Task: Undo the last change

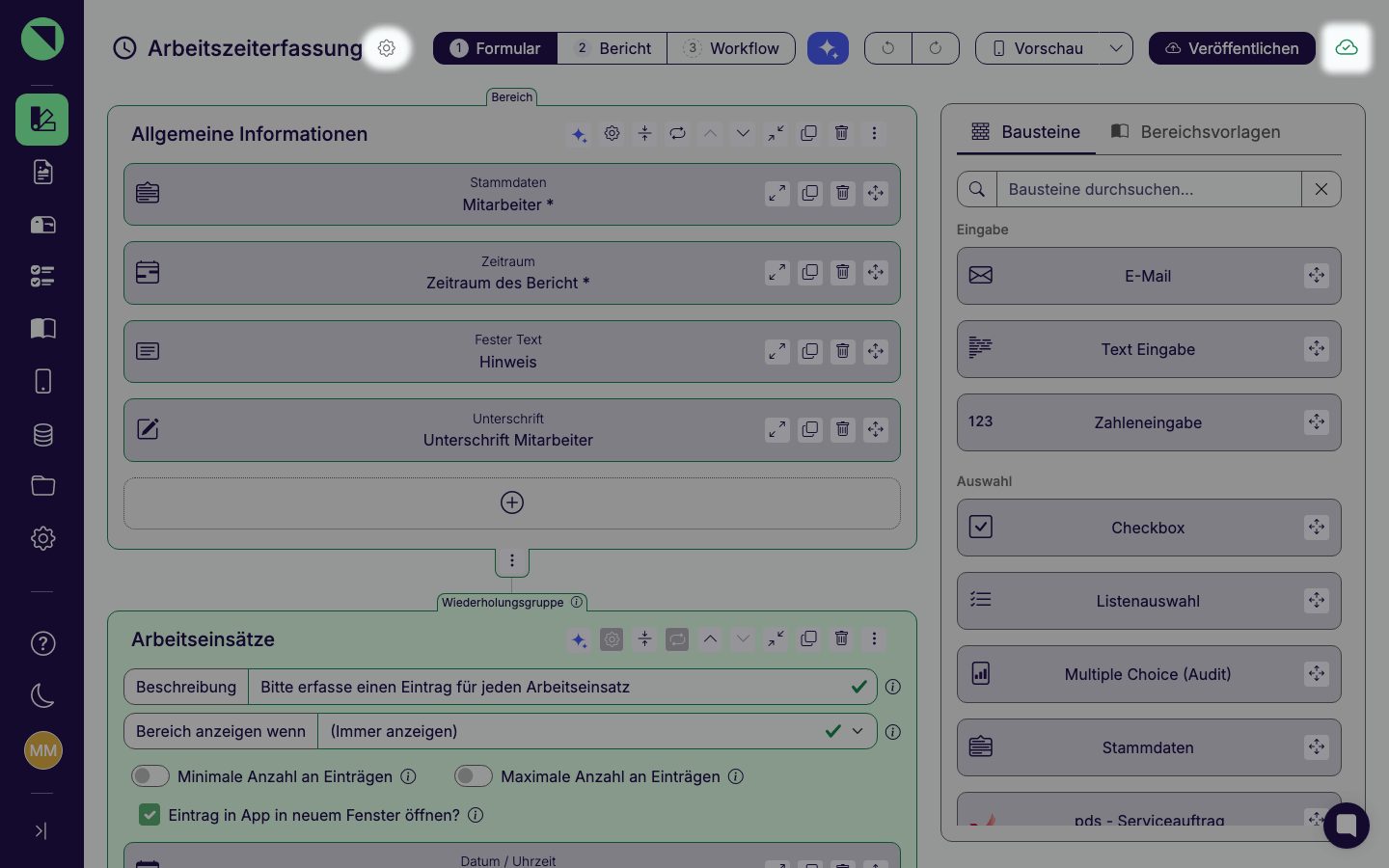Action: [x=888, y=48]
